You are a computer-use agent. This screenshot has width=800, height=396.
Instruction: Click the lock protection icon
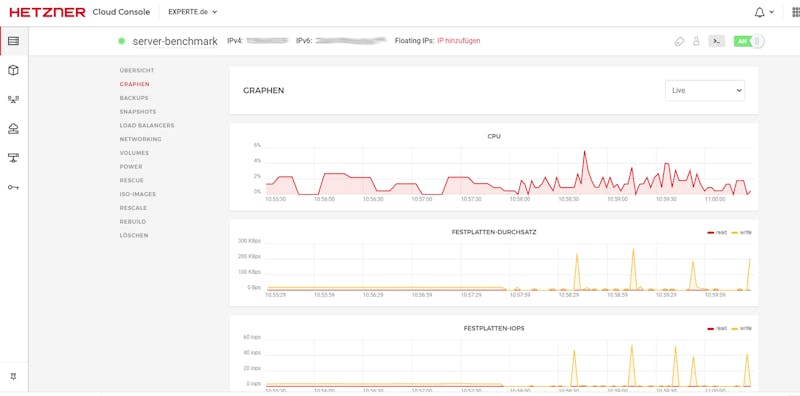click(696, 41)
